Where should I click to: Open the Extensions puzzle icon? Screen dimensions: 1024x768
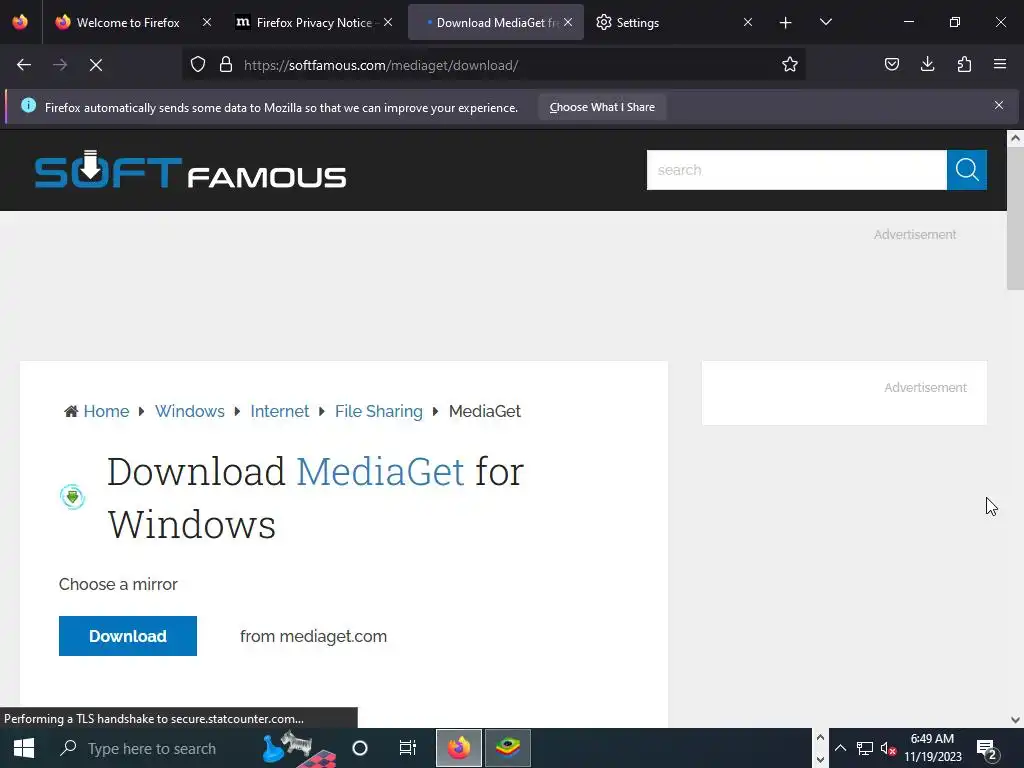point(964,65)
